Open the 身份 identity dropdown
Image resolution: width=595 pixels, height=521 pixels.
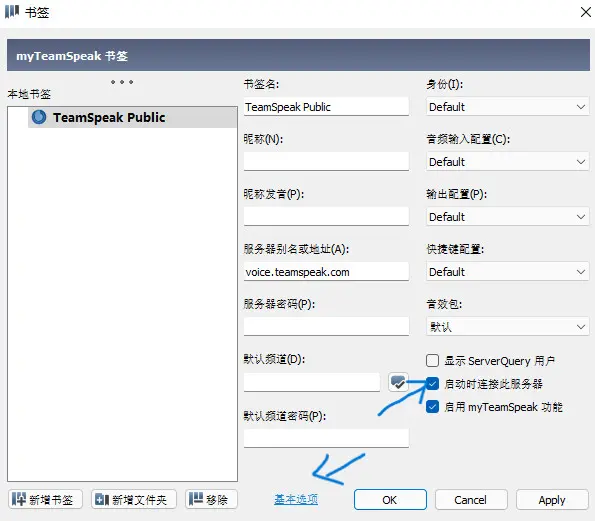[x=507, y=107]
